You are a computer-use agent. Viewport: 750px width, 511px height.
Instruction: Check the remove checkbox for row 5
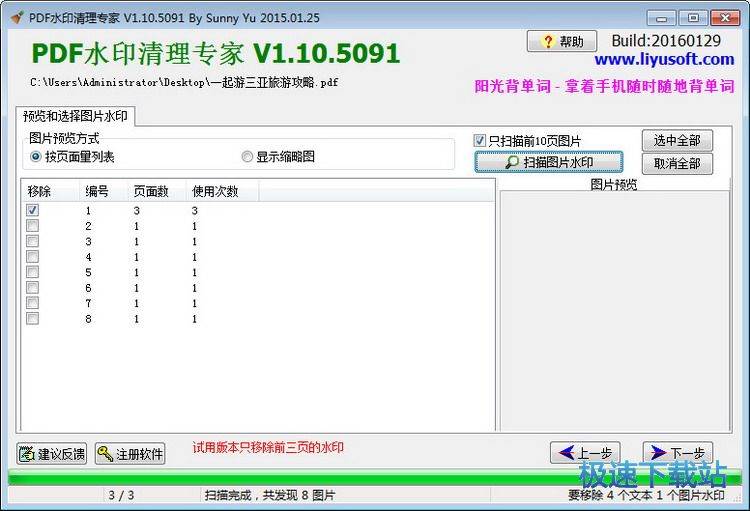coord(33,272)
